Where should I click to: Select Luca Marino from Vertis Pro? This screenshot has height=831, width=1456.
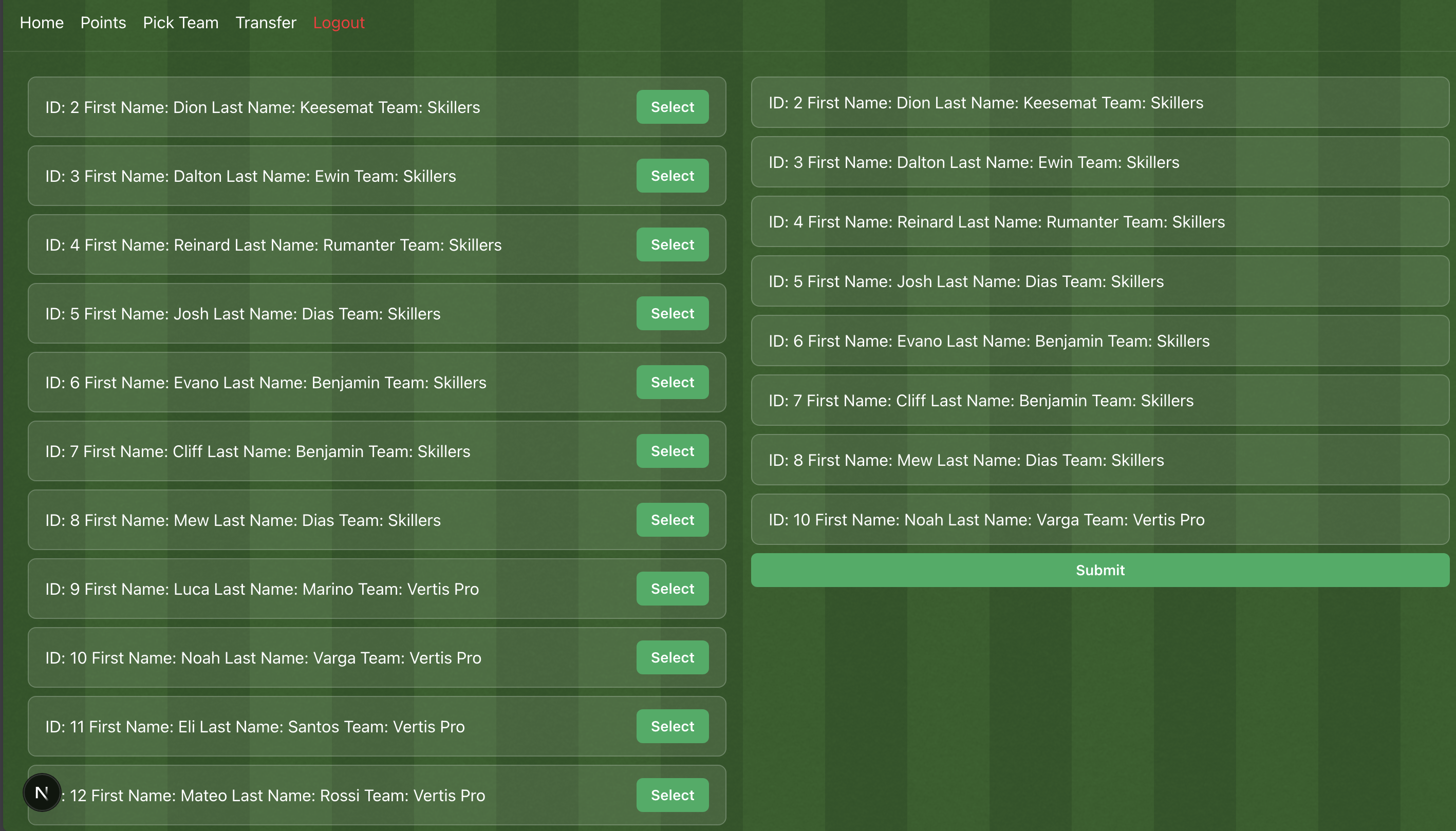pyautogui.click(x=673, y=589)
